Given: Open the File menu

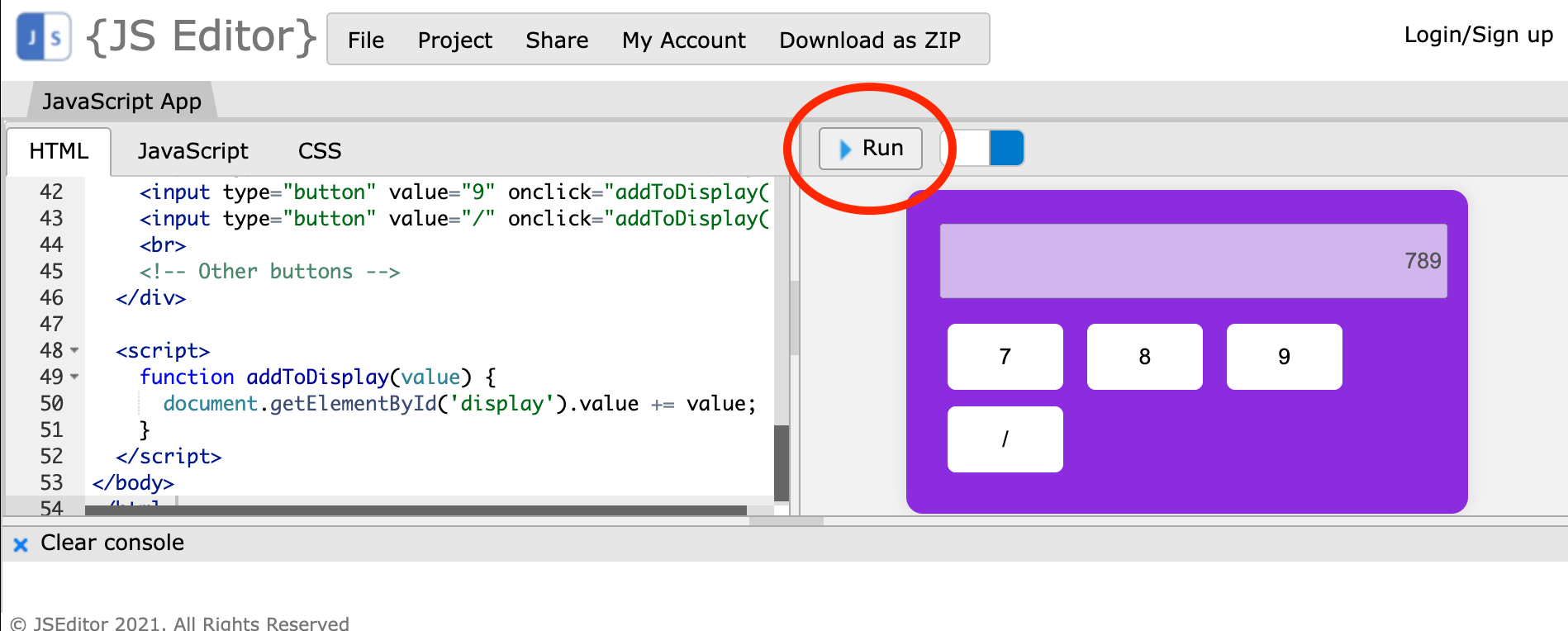Looking at the screenshot, I should click(365, 40).
